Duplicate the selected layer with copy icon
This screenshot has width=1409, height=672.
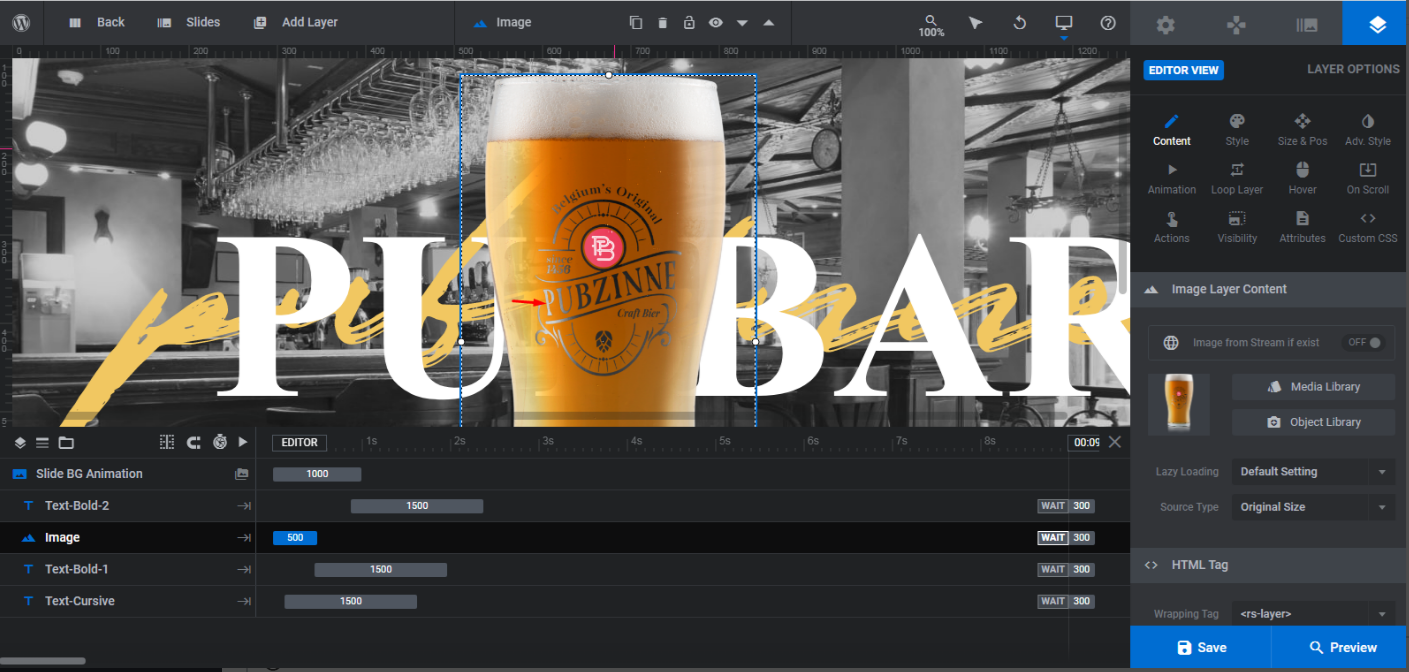tap(636, 22)
